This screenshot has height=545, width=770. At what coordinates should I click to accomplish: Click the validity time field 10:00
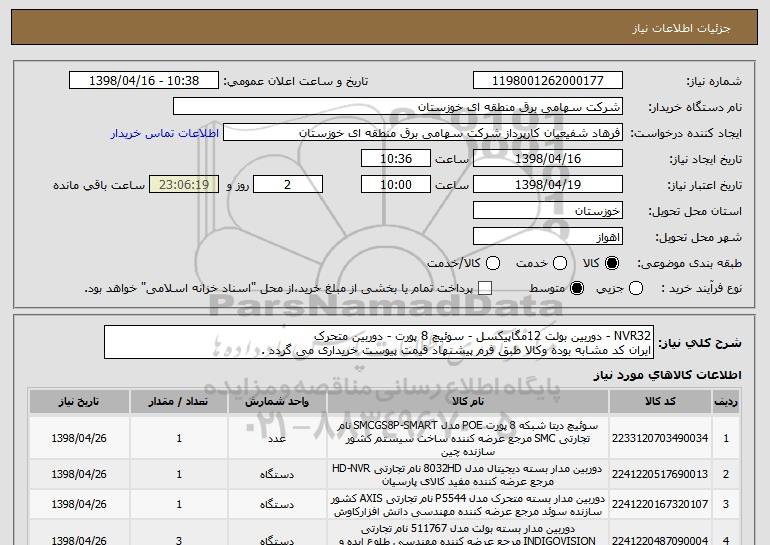(396, 185)
